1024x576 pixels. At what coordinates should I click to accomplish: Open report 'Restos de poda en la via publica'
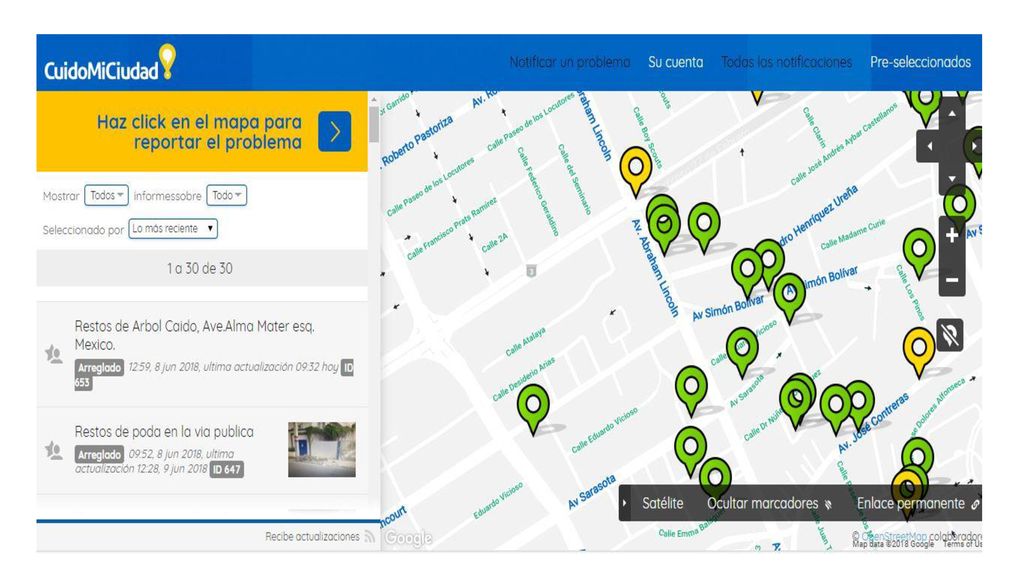pos(164,432)
